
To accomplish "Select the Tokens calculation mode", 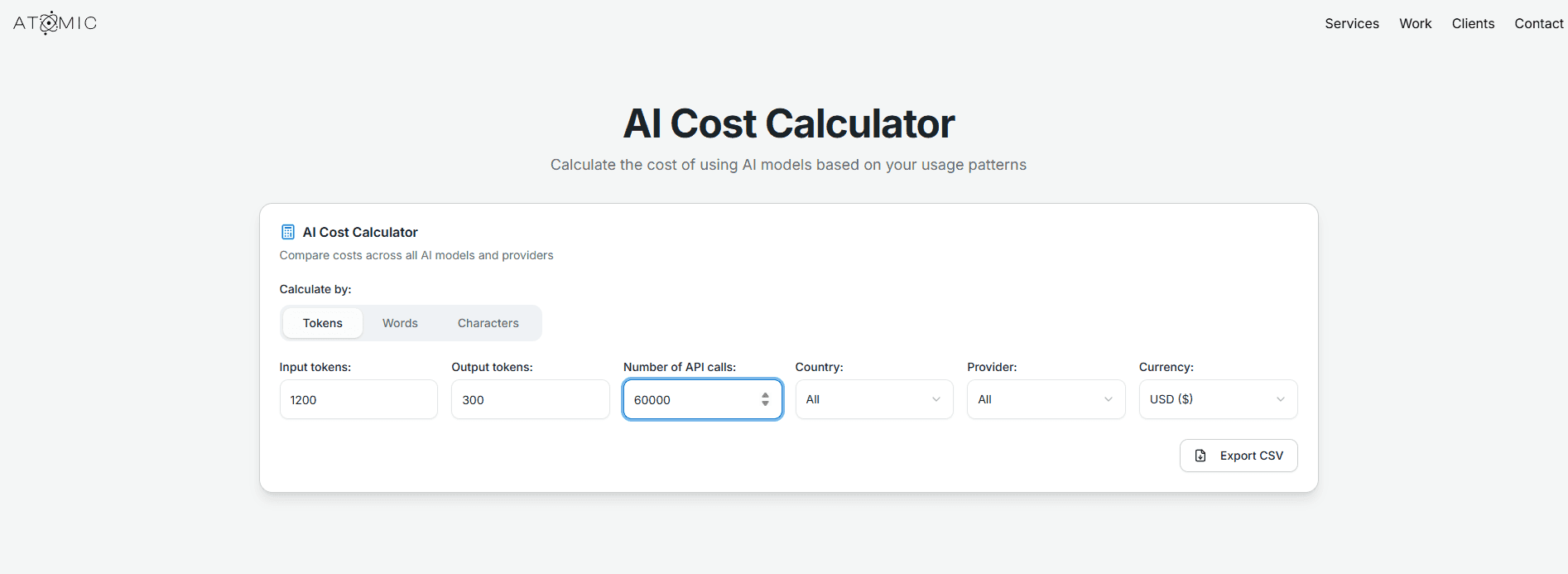I will 322,323.
